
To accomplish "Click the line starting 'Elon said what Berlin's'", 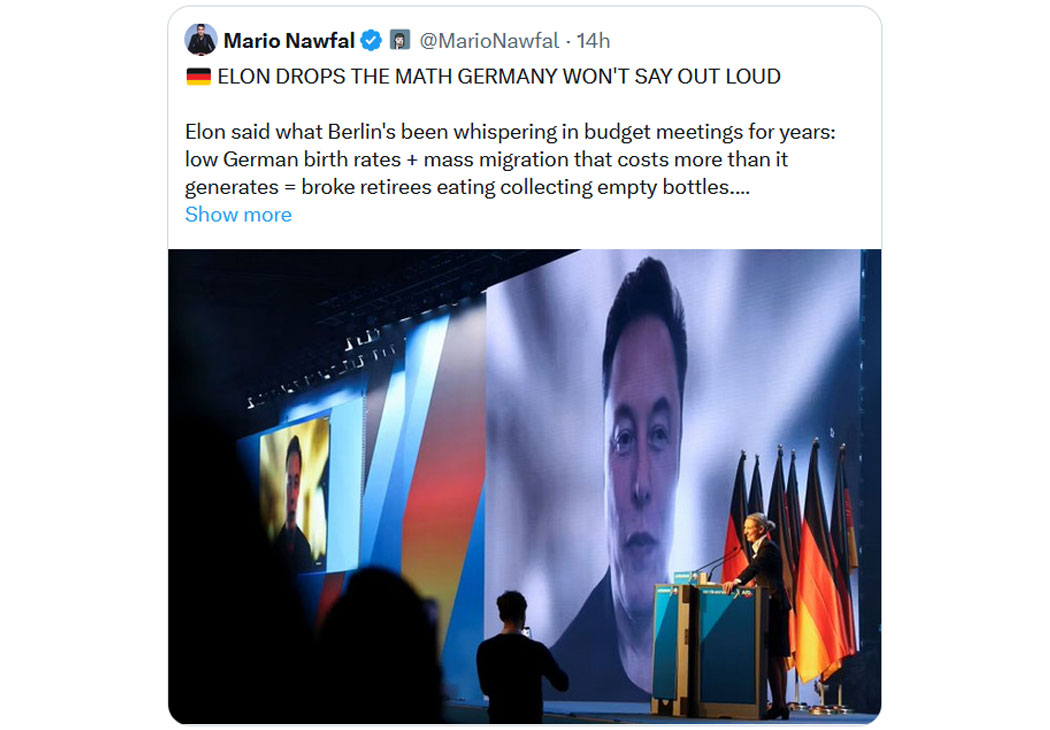I will tap(510, 132).
